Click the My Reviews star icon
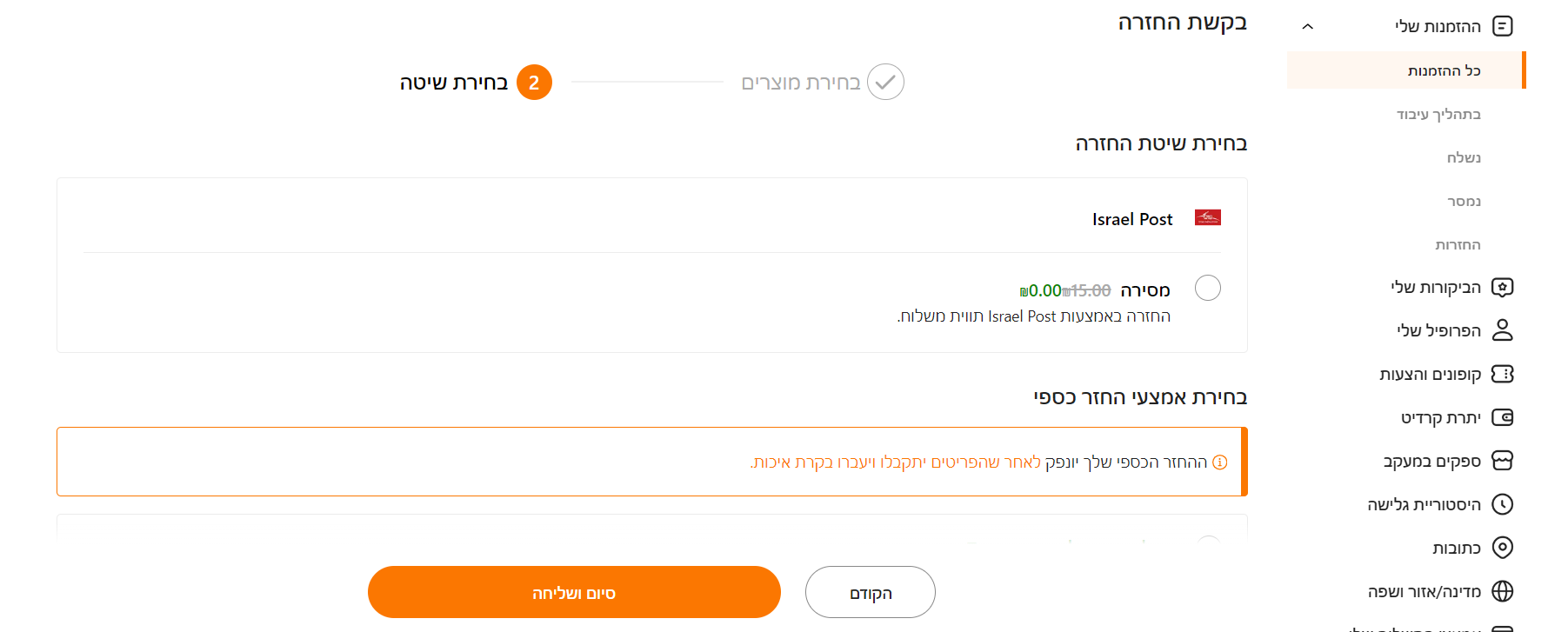The image size is (1568, 632). [1502, 287]
